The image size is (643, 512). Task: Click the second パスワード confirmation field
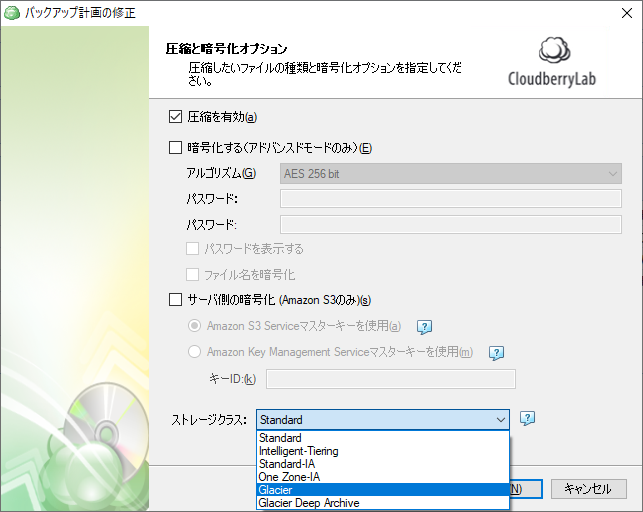pyautogui.click(x=451, y=225)
